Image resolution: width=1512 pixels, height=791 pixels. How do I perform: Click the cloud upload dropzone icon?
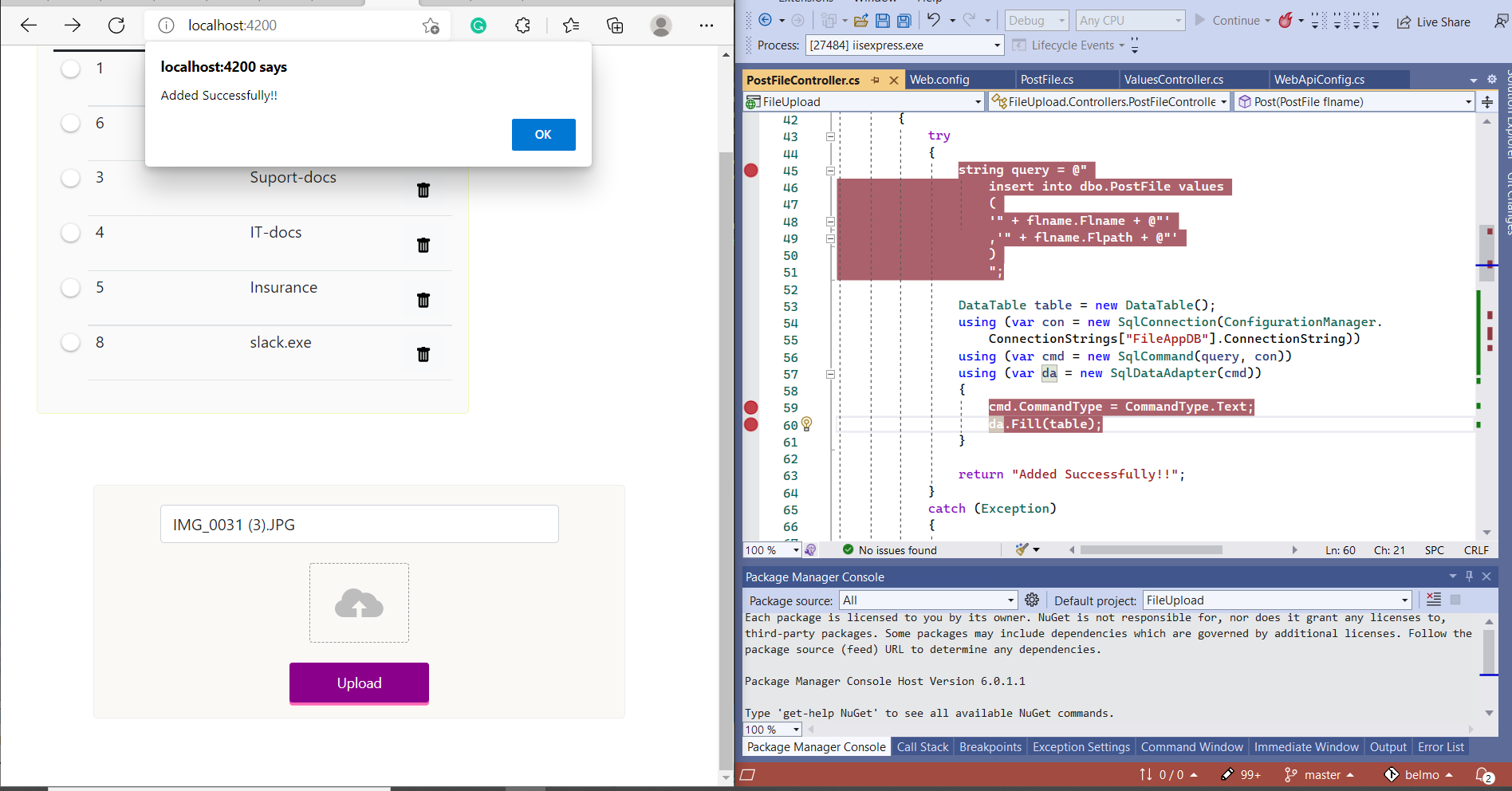pos(359,604)
